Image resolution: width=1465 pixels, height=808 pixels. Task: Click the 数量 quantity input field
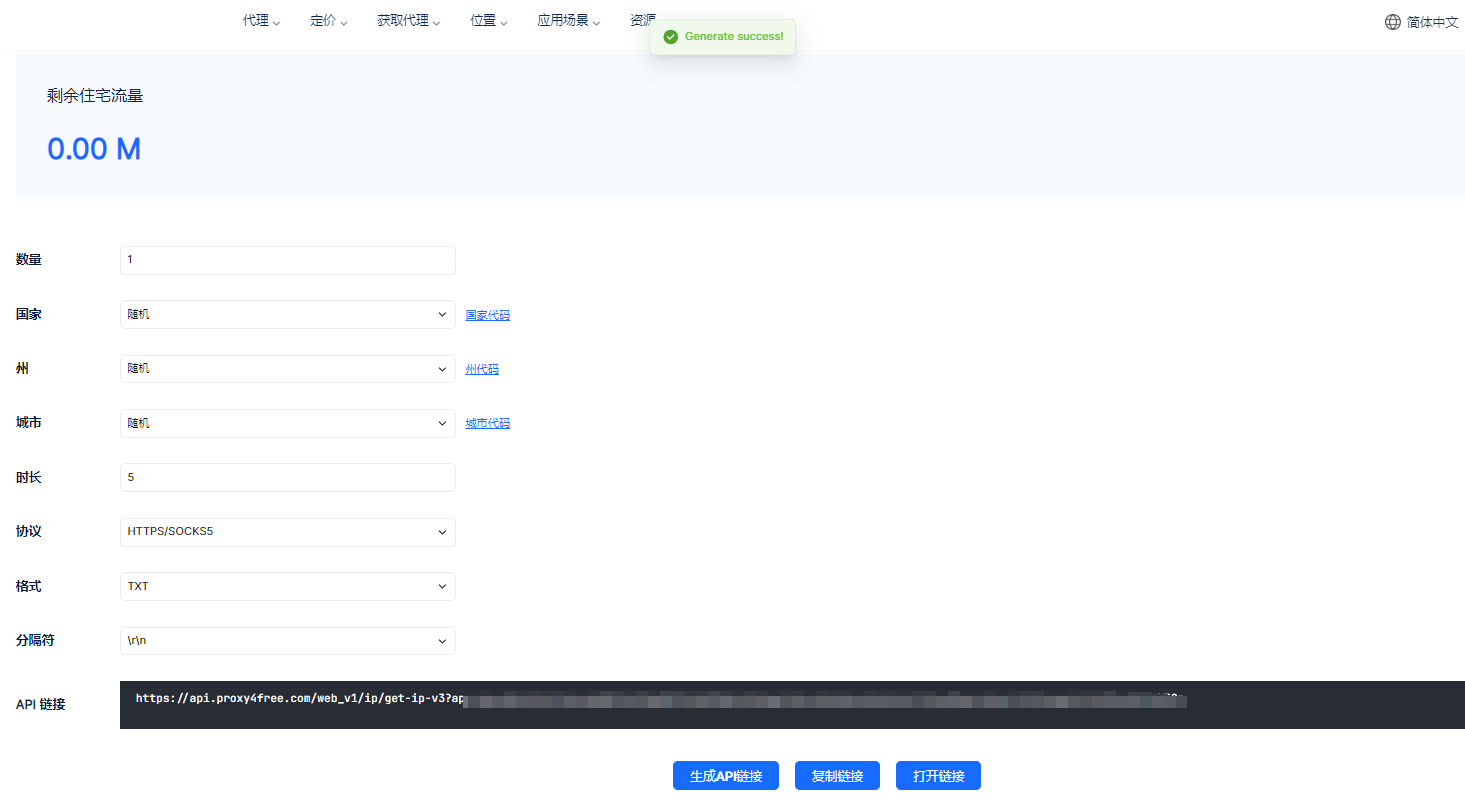287,260
